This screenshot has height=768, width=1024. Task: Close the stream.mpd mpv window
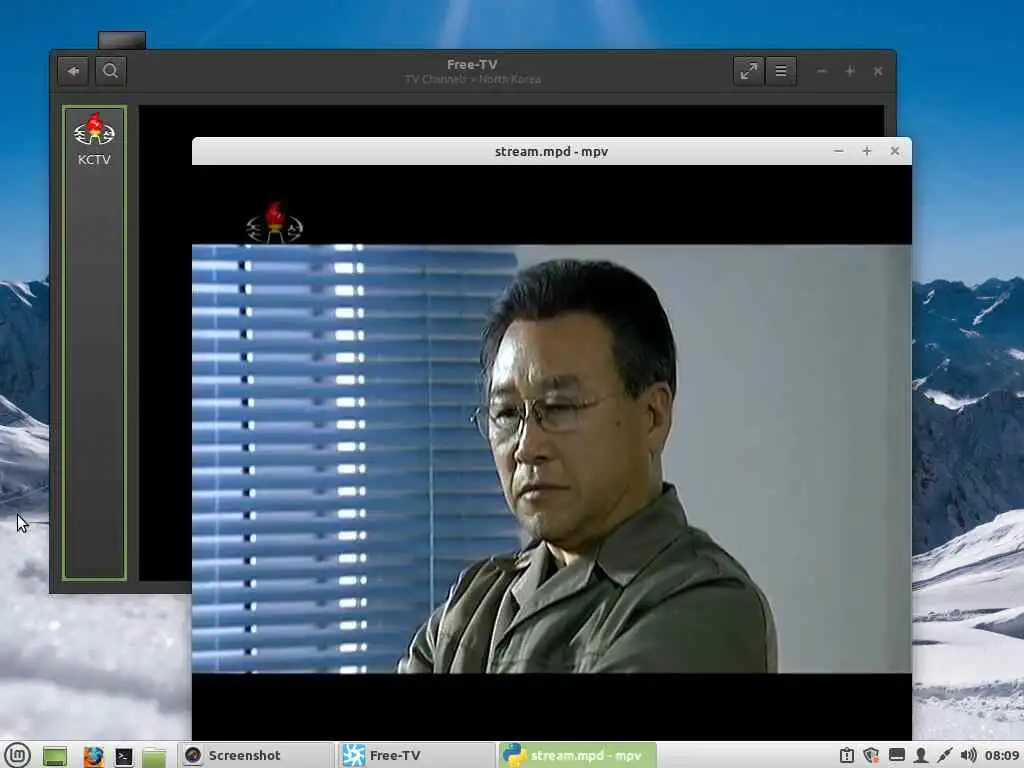click(895, 151)
